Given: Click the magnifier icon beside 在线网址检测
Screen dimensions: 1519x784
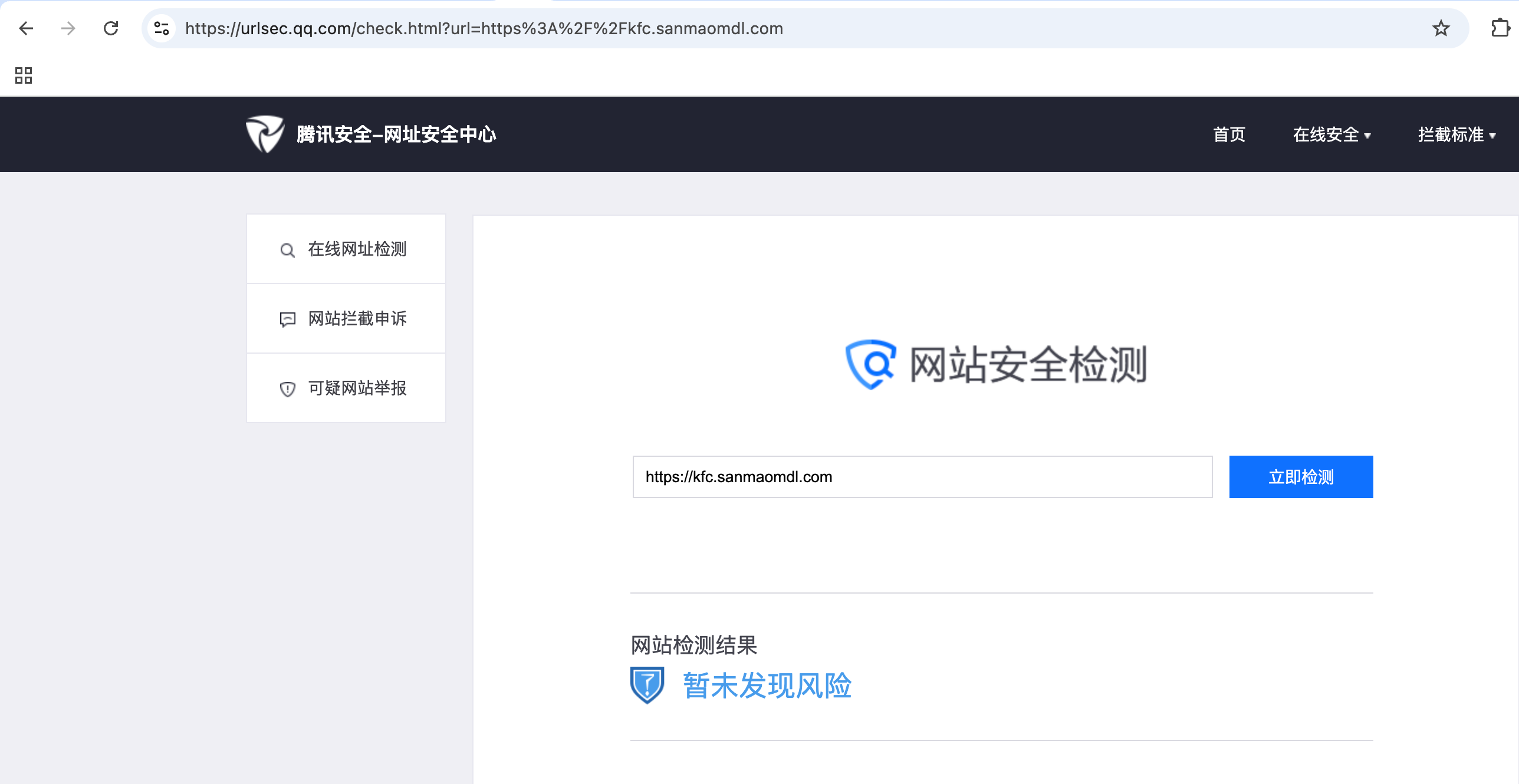Looking at the screenshot, I should pos(287,250).
